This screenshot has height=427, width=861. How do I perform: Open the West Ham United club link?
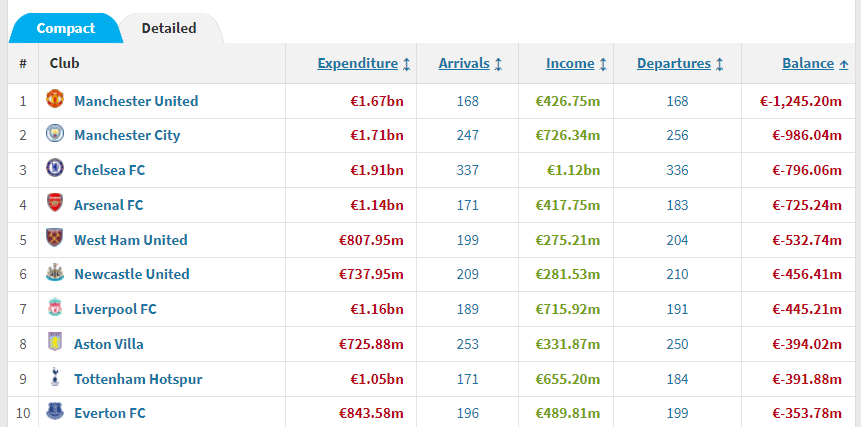pos(131,240)
